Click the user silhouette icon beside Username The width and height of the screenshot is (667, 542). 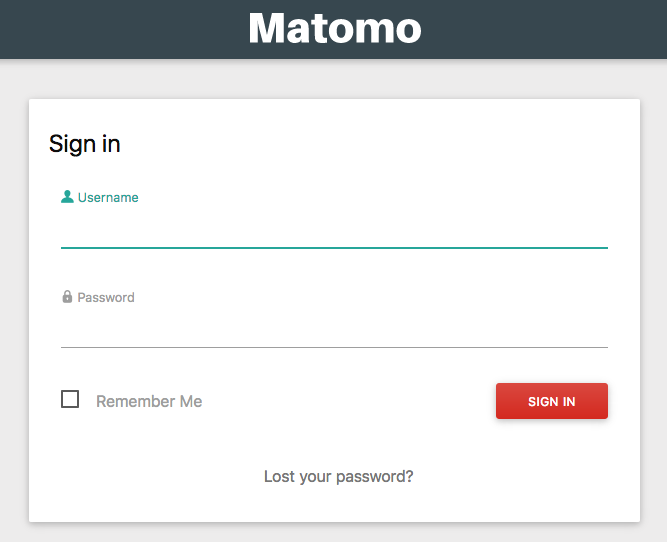(x=67, y=197)
